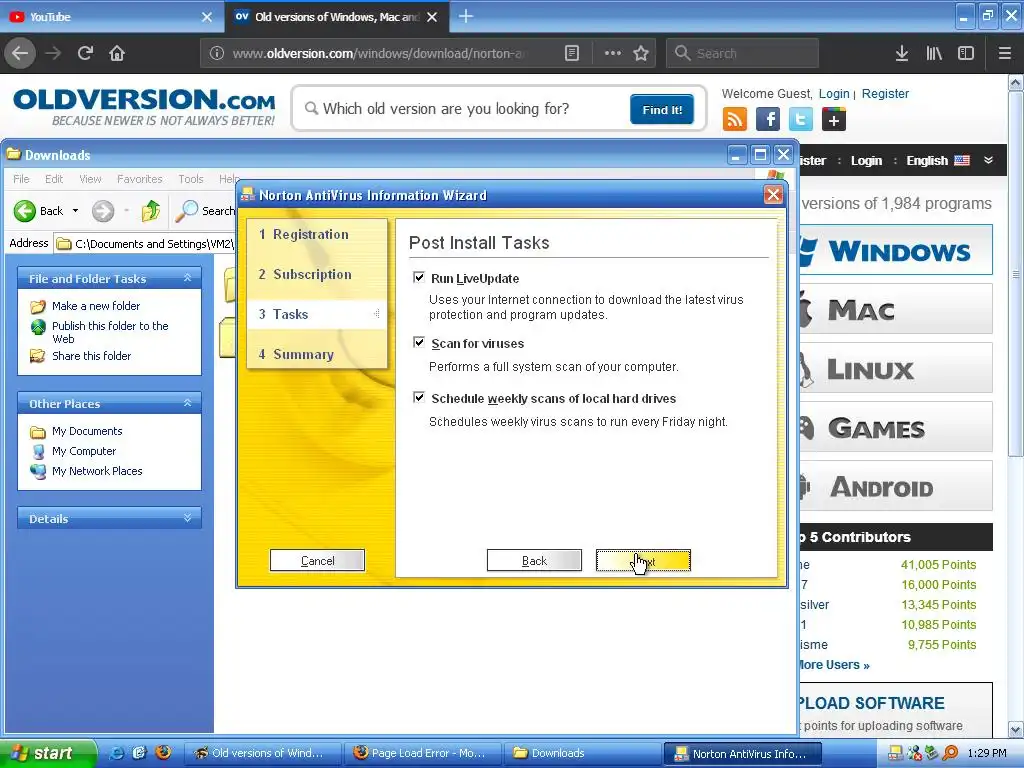Open a new Firefox tab
The width and height of the screenshot is (1024, 768).
466,16
